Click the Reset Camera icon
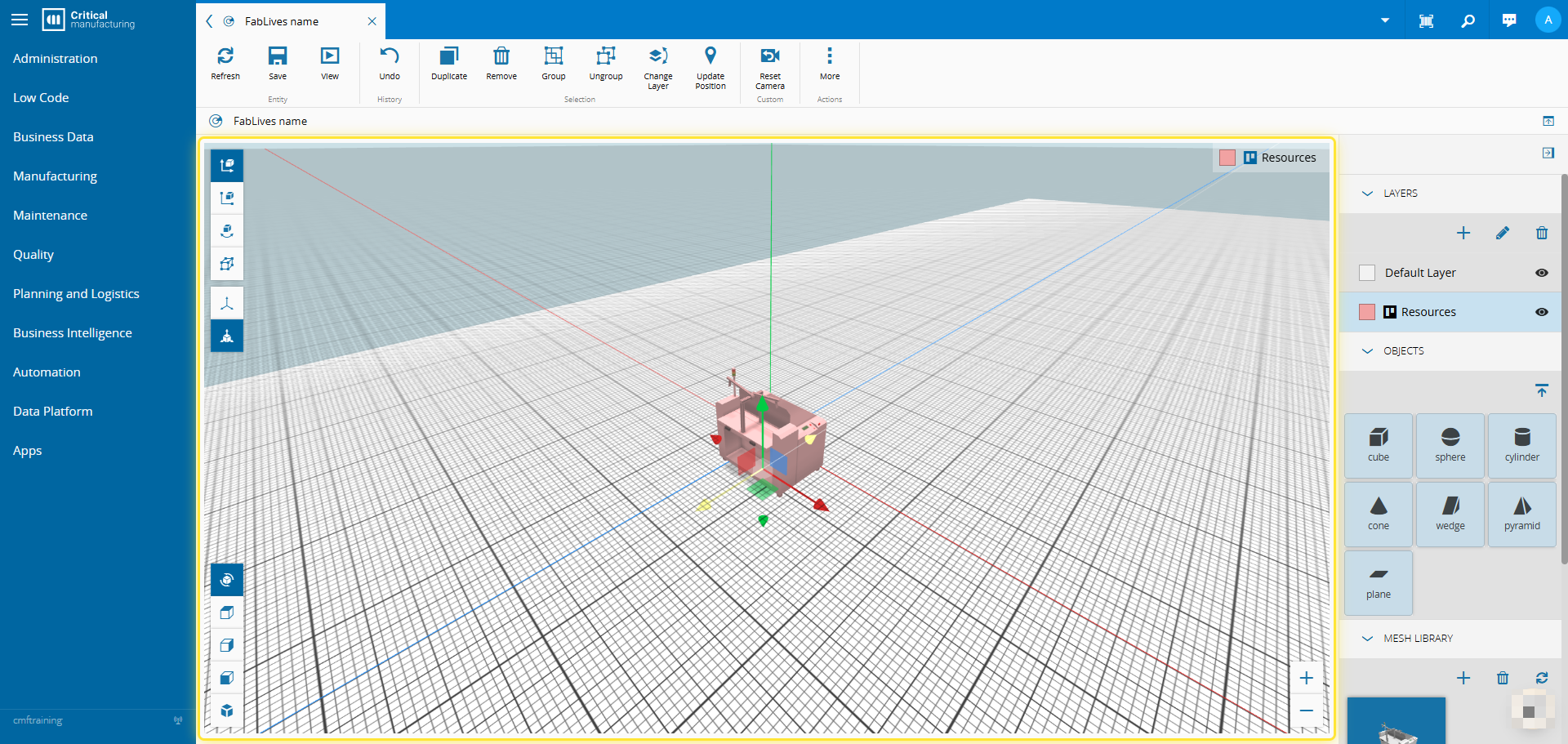The width and height of the screenshot is (1568, 744). (x=769, y=56)
